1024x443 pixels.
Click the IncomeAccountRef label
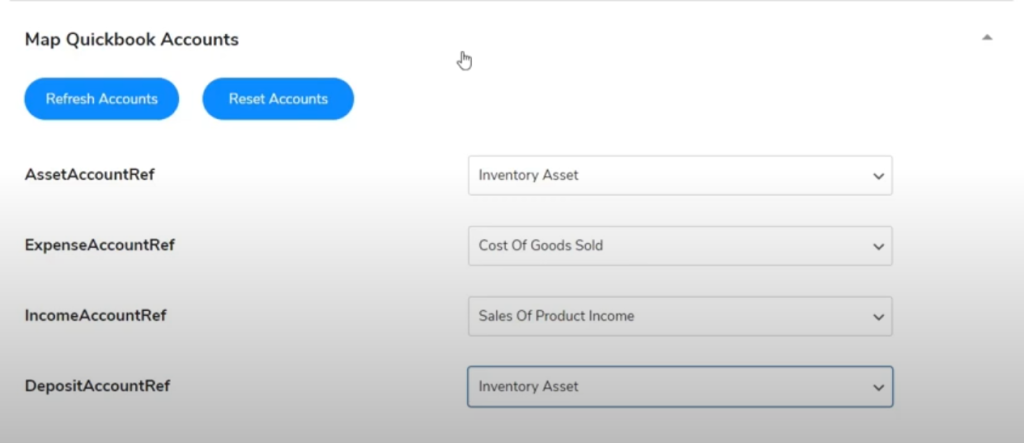coord(96,315)
